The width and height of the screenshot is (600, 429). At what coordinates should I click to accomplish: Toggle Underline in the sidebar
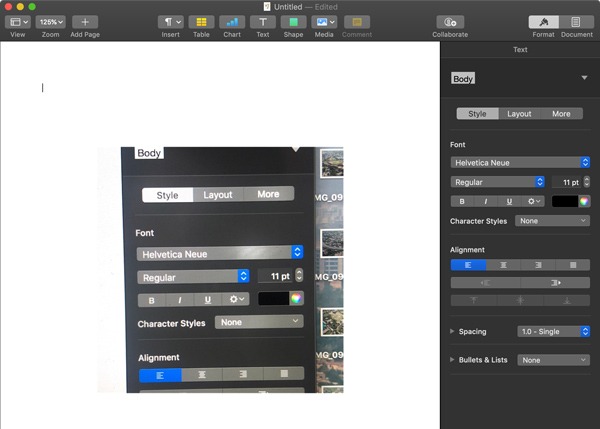(x=509, y=201)
